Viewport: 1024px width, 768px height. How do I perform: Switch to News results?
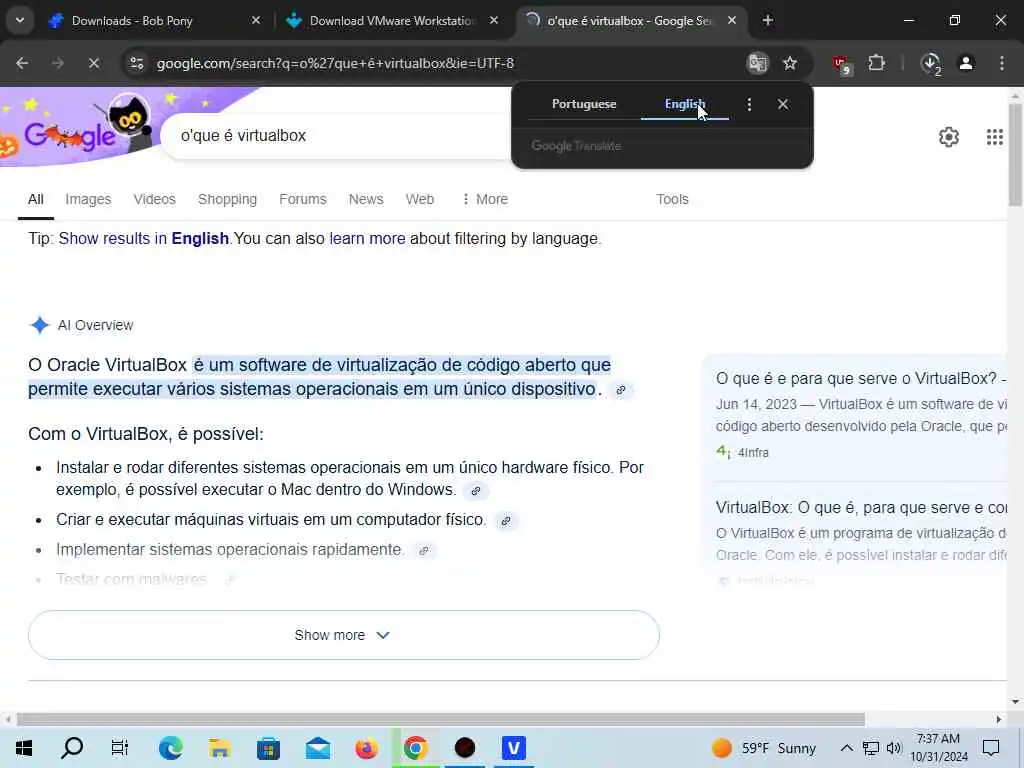click(x=366, y=199)
